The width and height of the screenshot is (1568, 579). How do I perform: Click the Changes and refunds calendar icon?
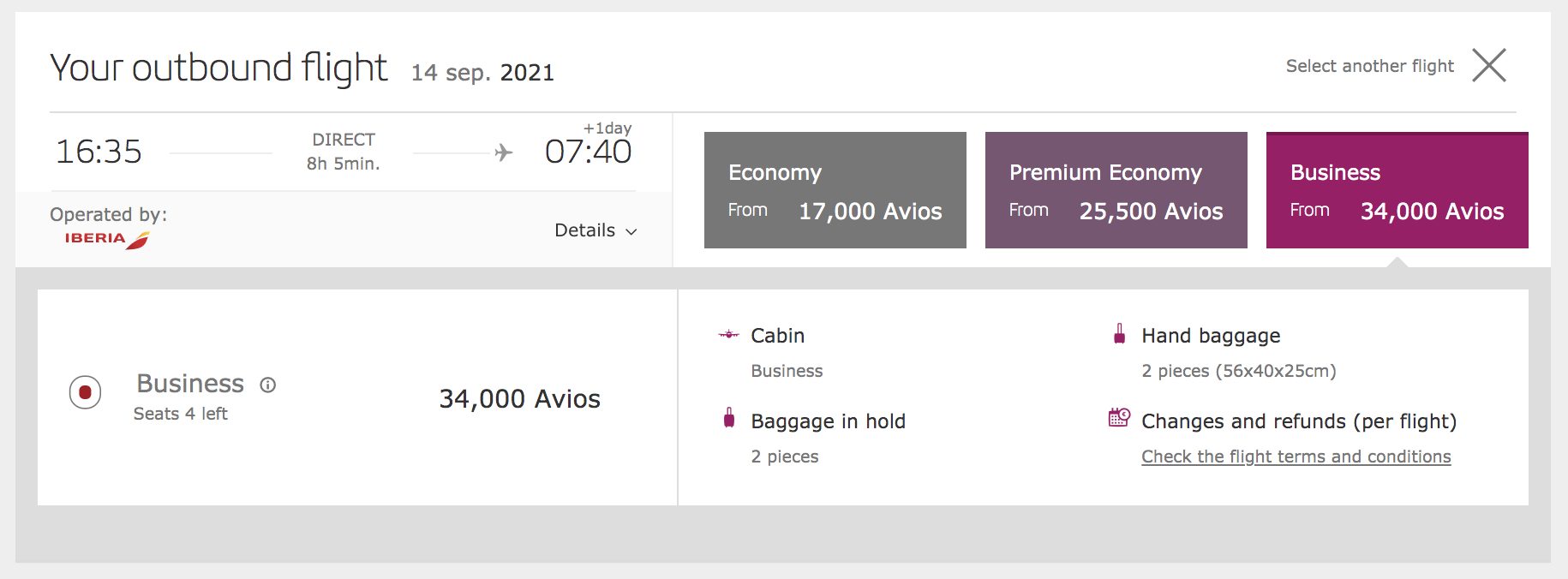[1119, 417]
